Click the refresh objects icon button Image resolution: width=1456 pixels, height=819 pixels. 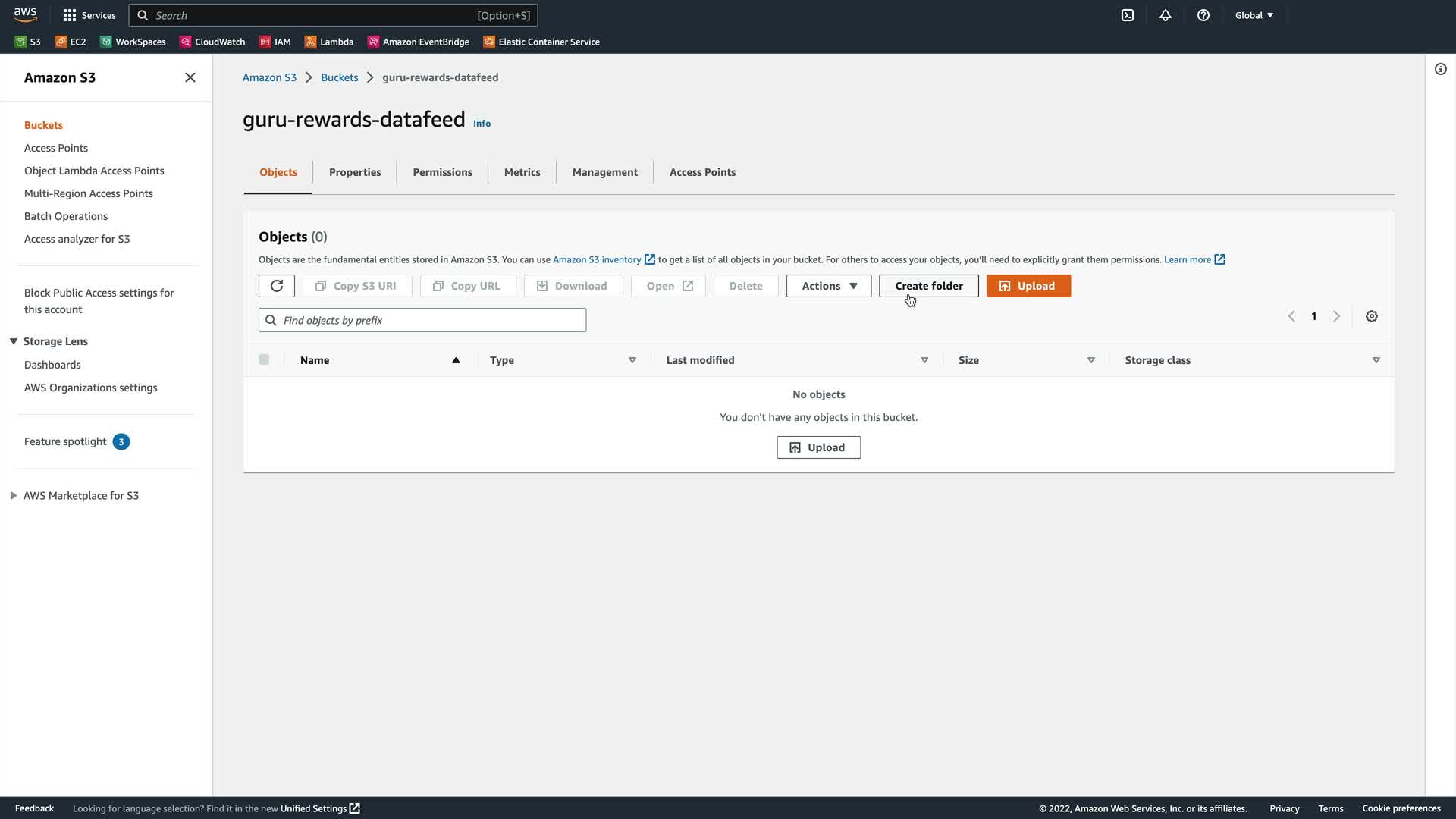pyautogui.click(x=276, y=286)
